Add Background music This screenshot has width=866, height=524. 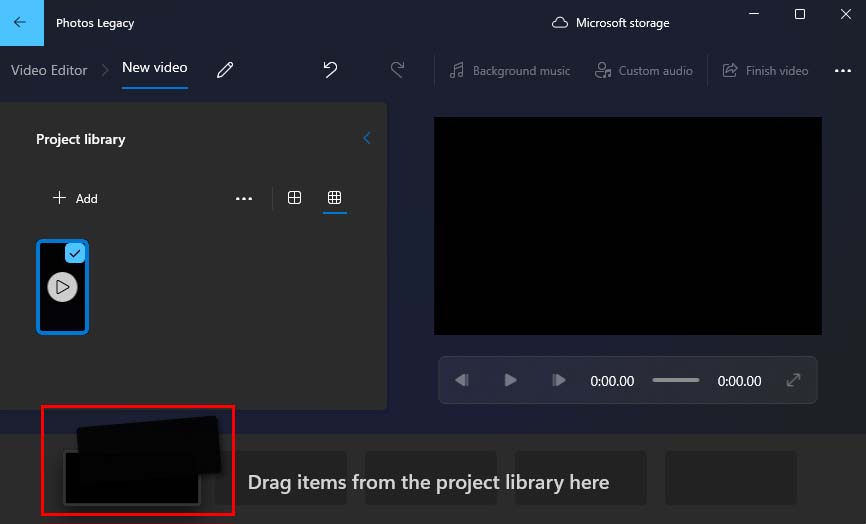tap(509, 71)
